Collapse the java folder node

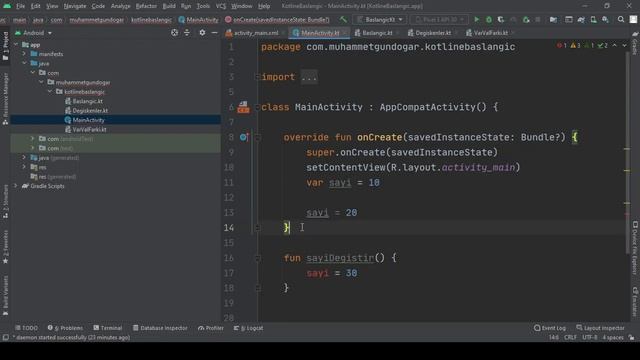coord(24,63)
